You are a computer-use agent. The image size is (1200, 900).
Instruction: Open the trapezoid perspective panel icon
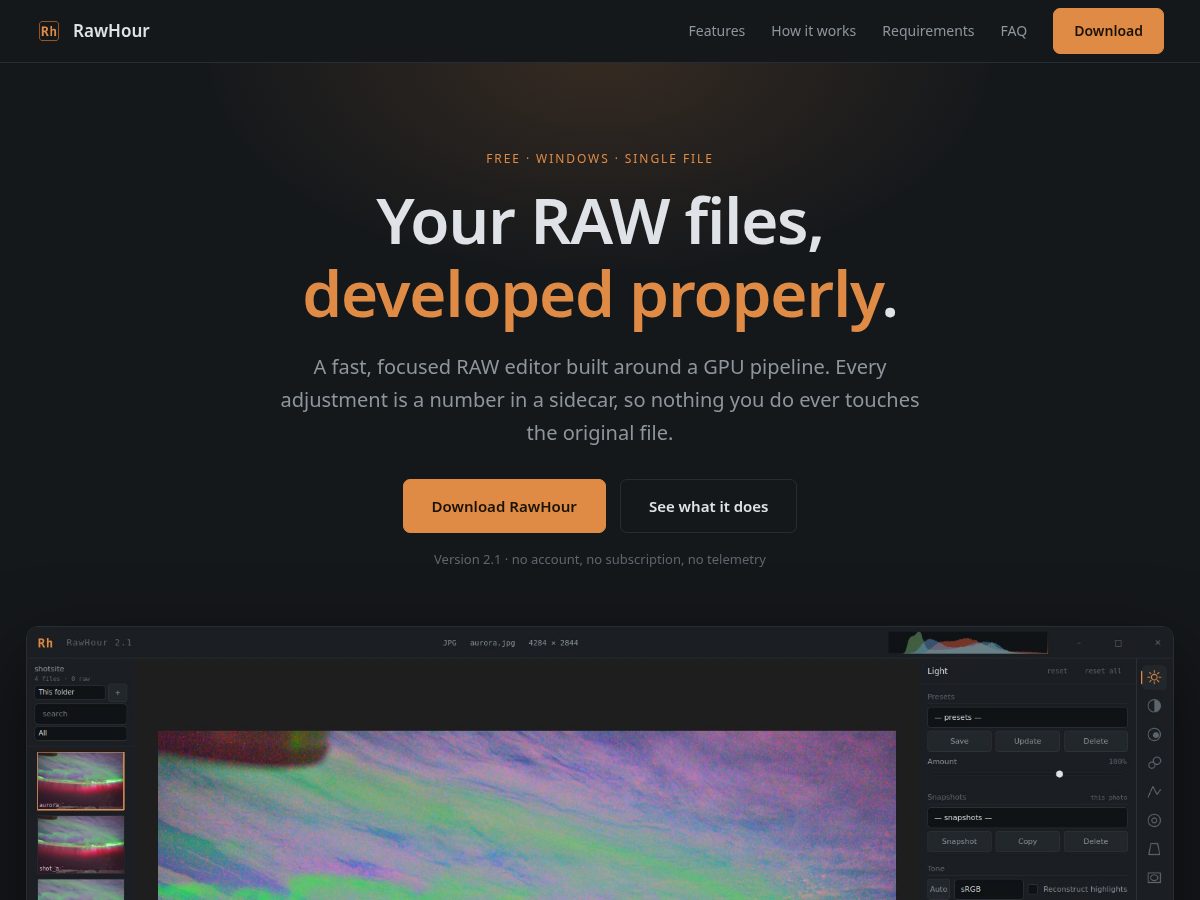(x=1154, y=849)
